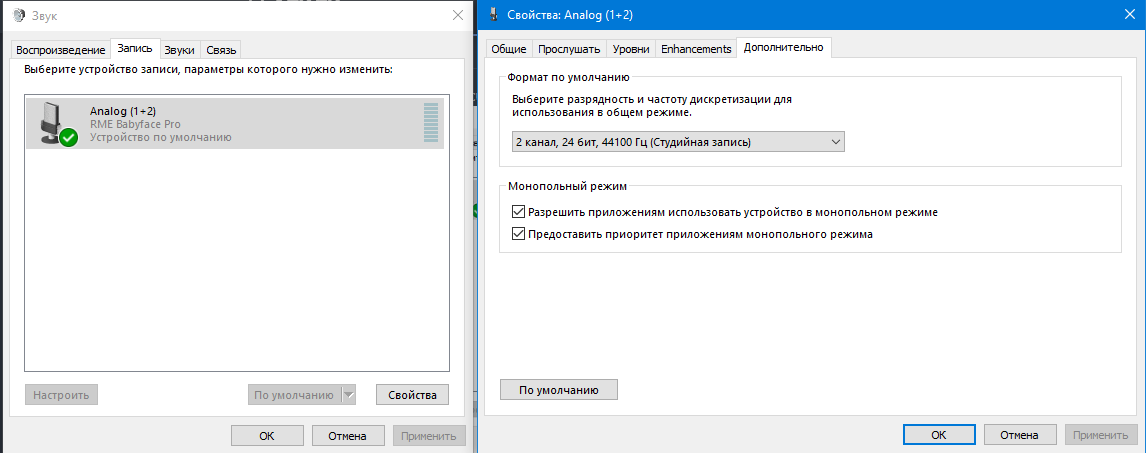Close the Sound dialog window
Screen dimensions: 1146x453
pos(457,15)
